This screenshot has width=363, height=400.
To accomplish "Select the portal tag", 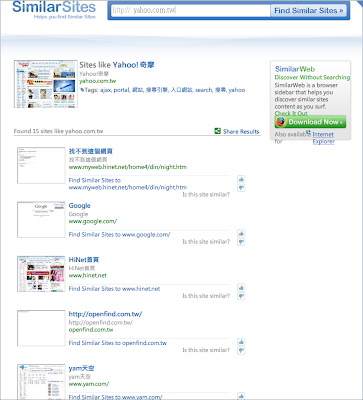I will tap(121, 90).
